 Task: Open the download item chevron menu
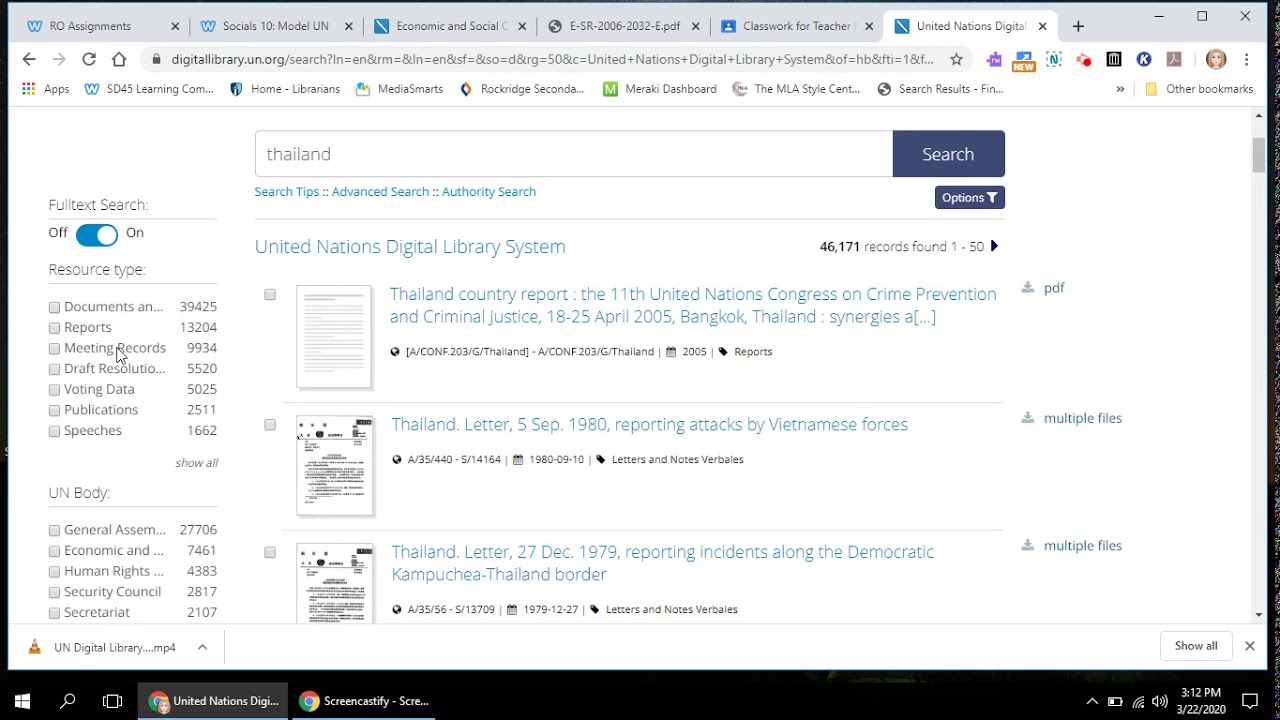pyautogui.click(x=202, y=647)
